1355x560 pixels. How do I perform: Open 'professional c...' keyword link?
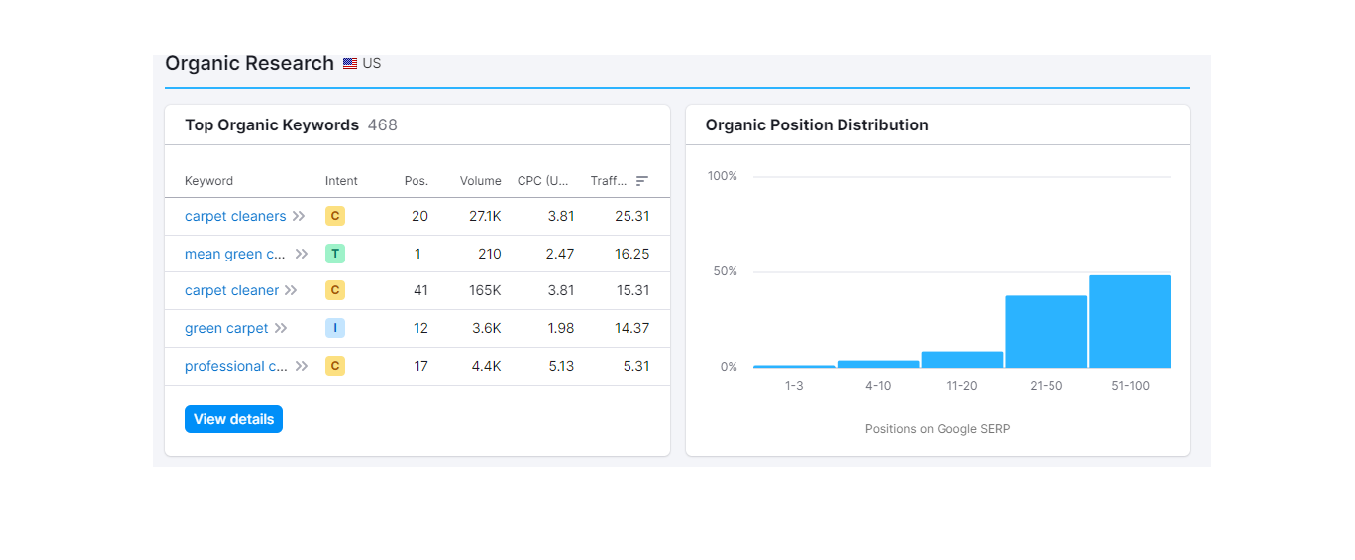(x=236, y=366)
